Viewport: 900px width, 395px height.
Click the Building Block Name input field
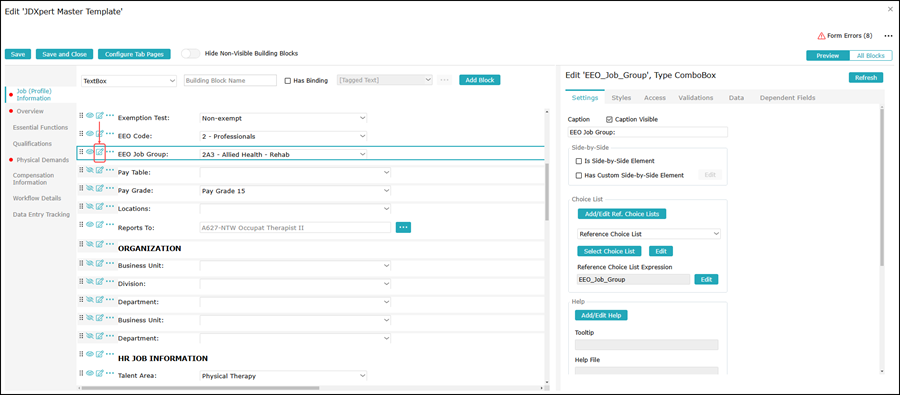point(230,81)
